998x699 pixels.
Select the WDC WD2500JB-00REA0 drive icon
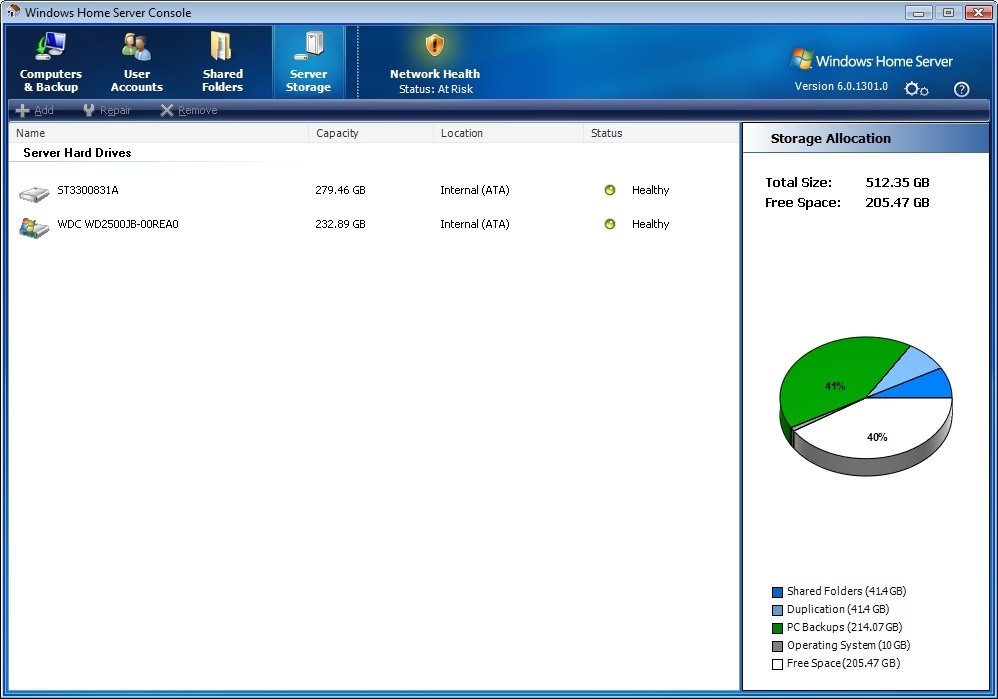click(34, 227)
